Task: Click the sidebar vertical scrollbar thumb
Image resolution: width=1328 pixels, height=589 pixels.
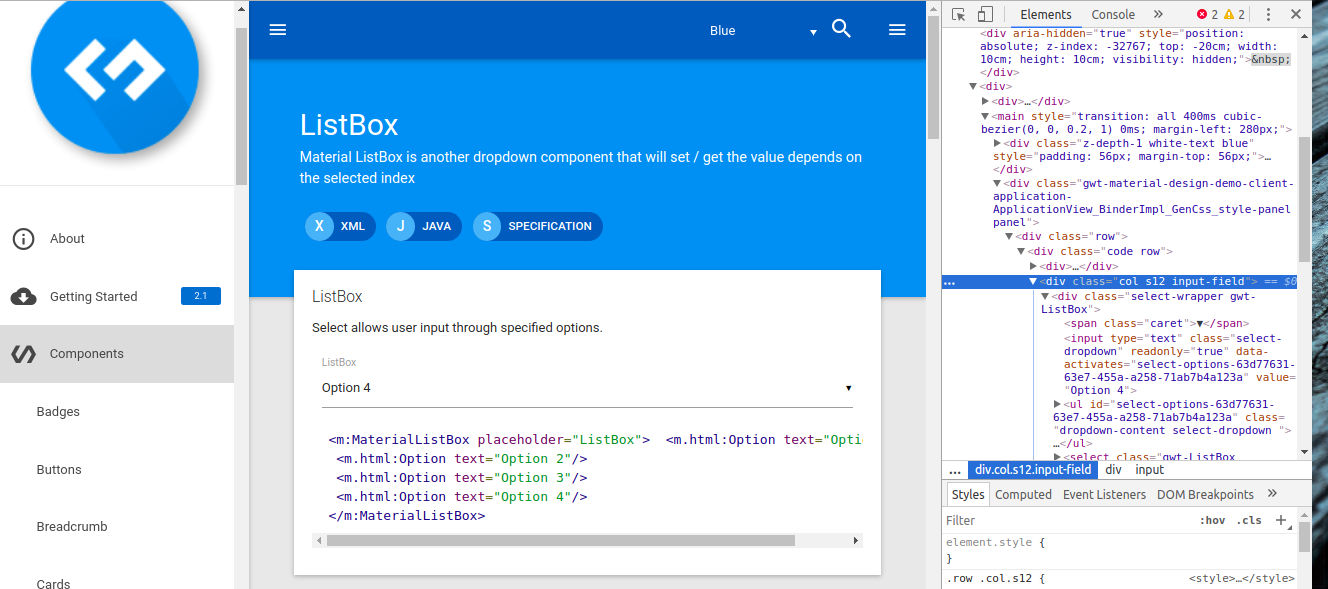Action: tap(241, 105)
